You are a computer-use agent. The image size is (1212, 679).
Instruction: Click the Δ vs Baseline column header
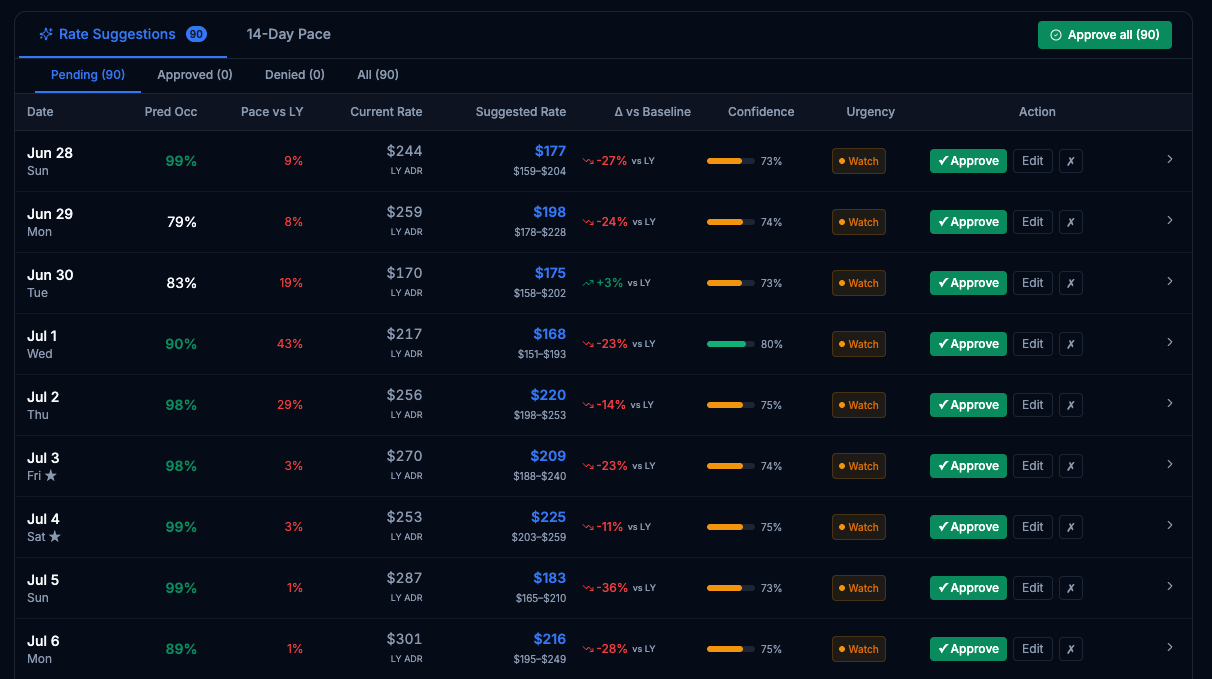pos(653,112)
